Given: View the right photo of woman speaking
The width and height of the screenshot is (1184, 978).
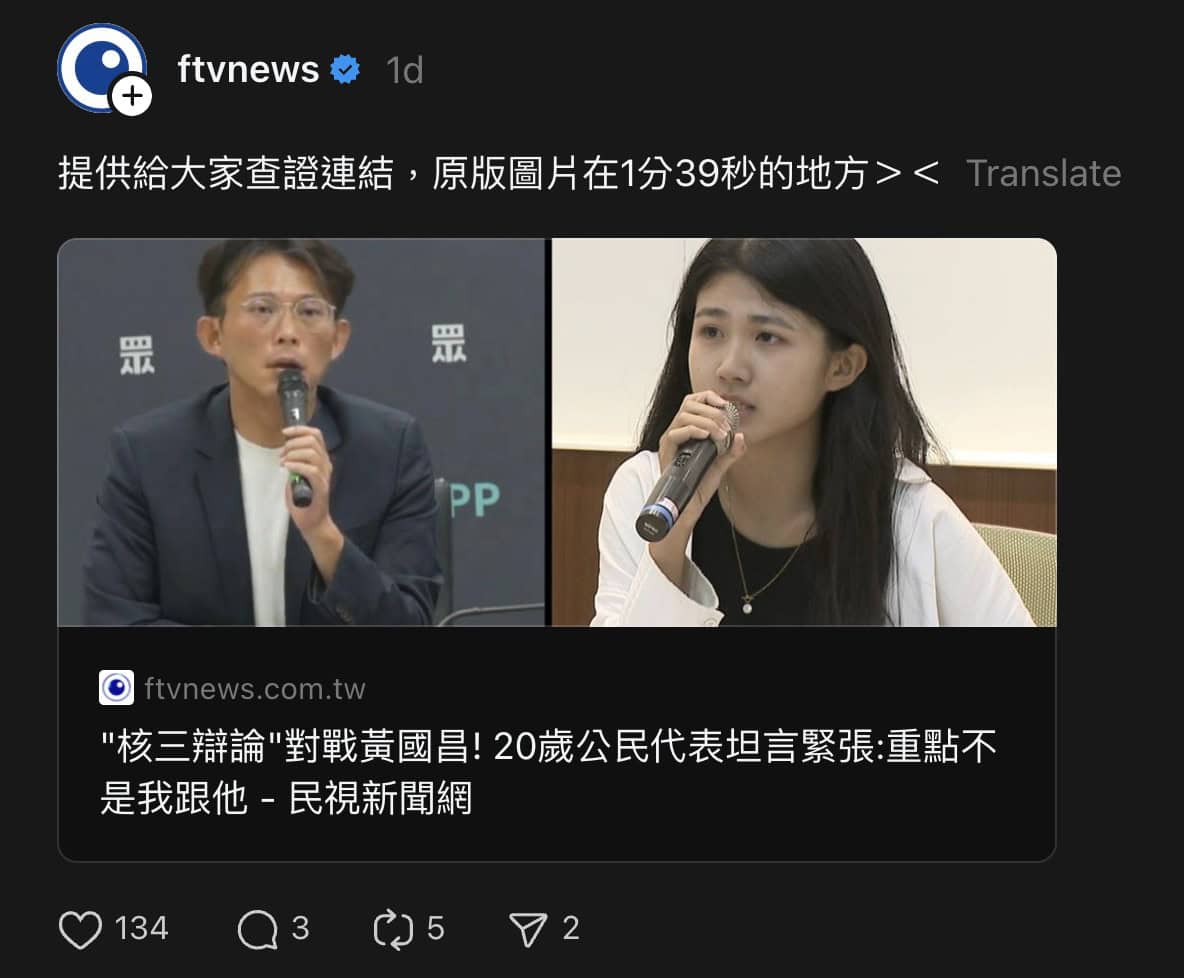Looking at the screenshot, I should click(803, 432).
